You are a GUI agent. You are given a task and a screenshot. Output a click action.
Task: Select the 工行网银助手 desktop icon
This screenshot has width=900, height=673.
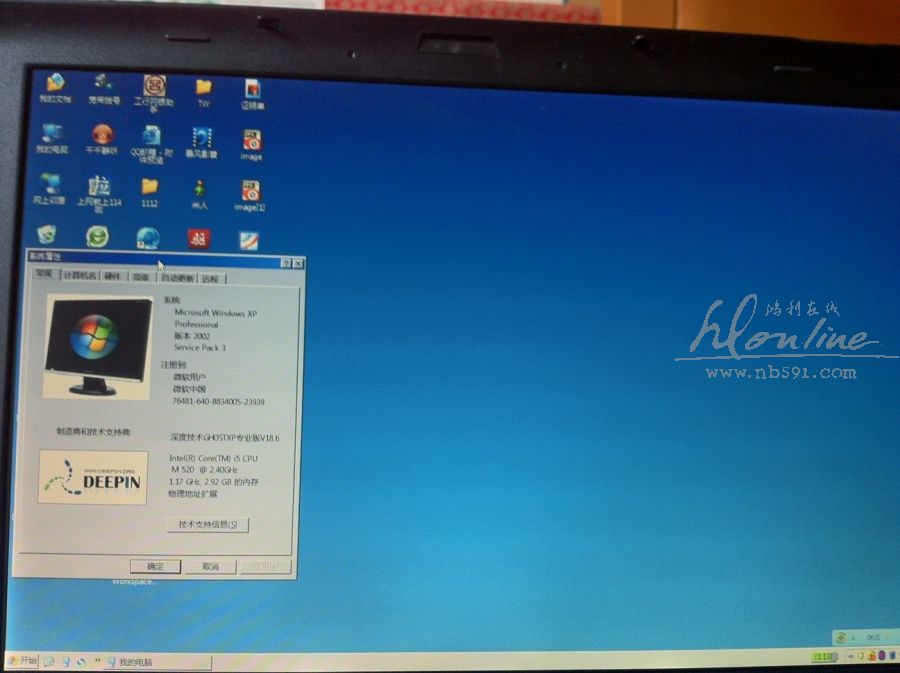pyautogui.click(x=154, y=93)
